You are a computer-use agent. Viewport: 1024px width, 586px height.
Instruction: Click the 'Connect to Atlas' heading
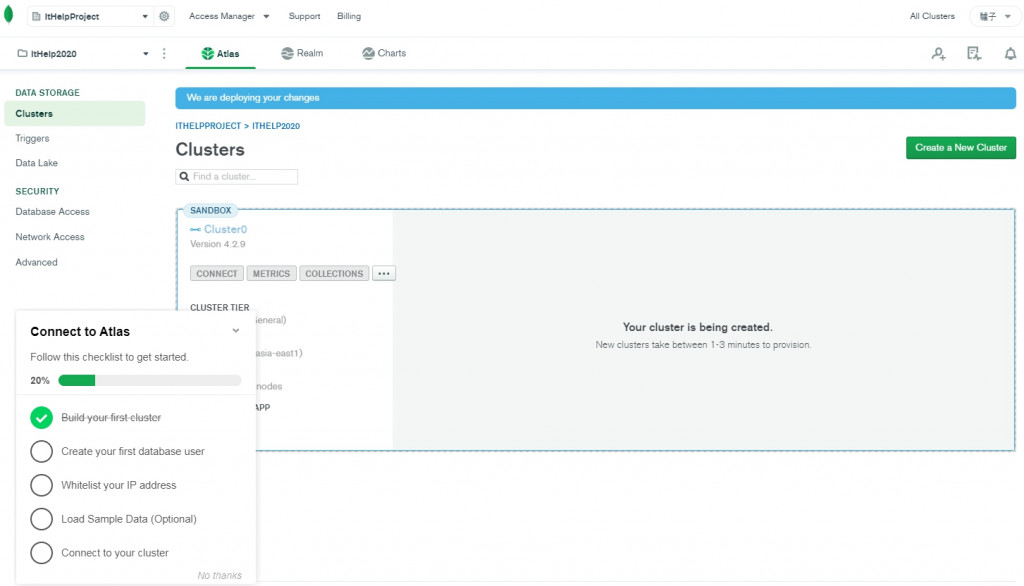[80, 332]
